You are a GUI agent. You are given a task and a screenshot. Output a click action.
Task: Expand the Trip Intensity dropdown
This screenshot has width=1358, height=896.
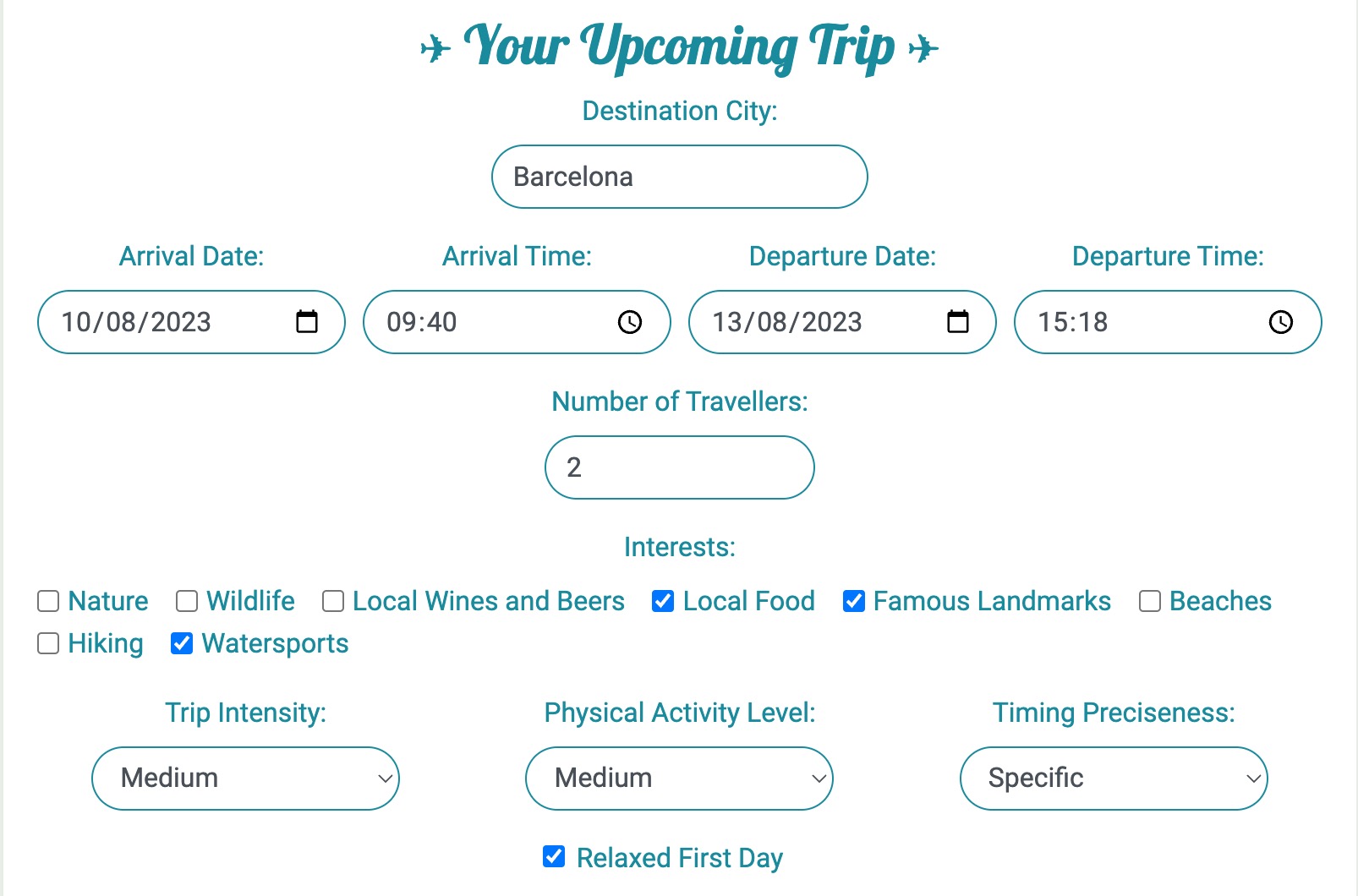245,779
